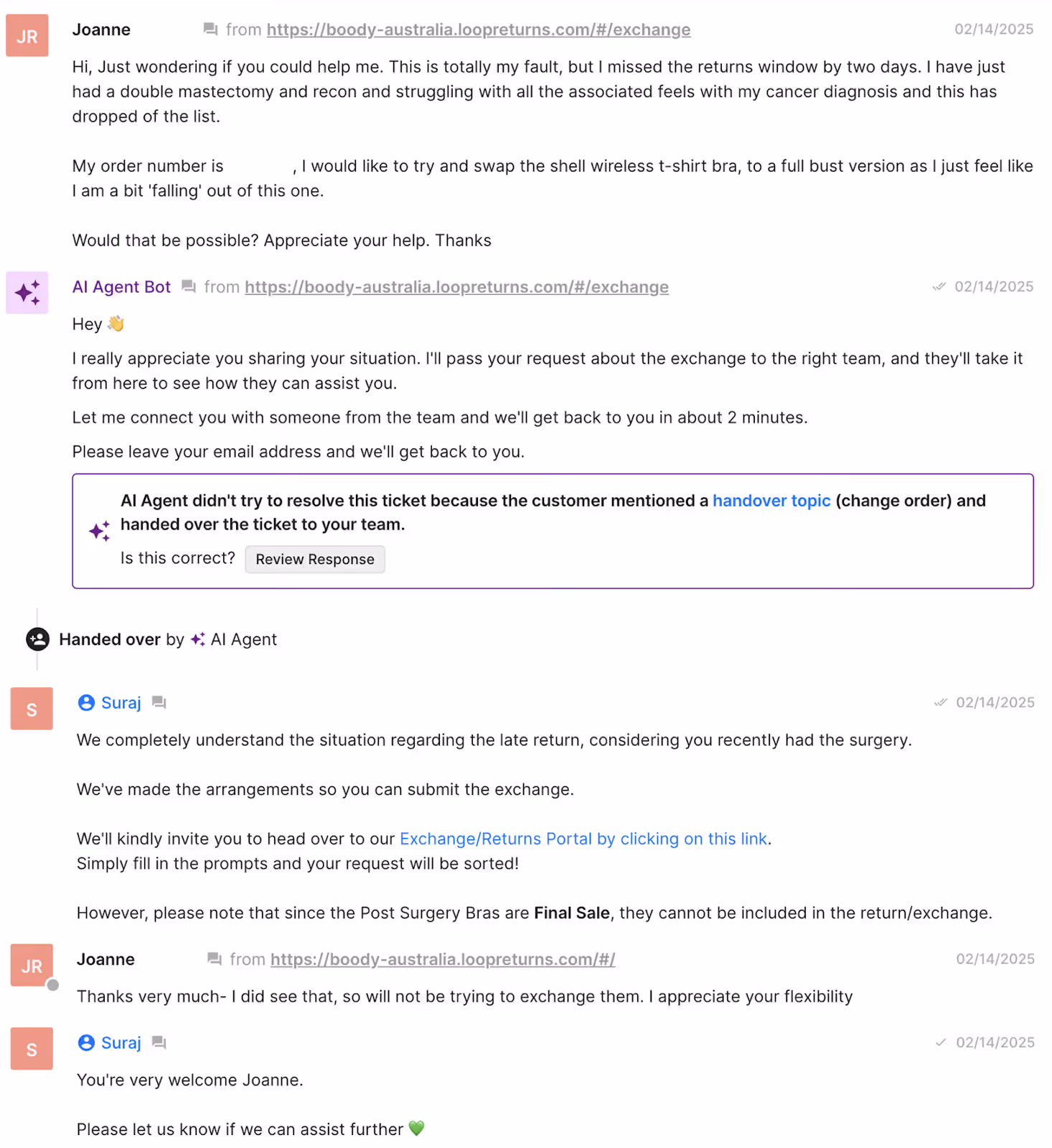Open the boody-australia exchange URL in Joanne's header
The image size is (1052, 1148).
click(478, 29)
